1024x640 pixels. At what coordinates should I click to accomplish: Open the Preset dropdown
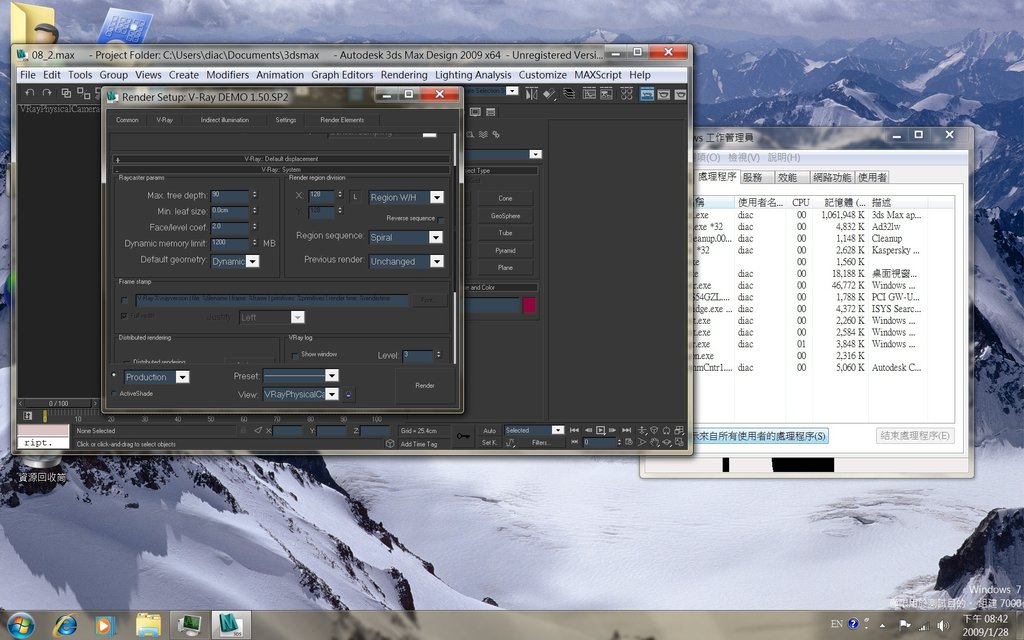click(300, 376)
